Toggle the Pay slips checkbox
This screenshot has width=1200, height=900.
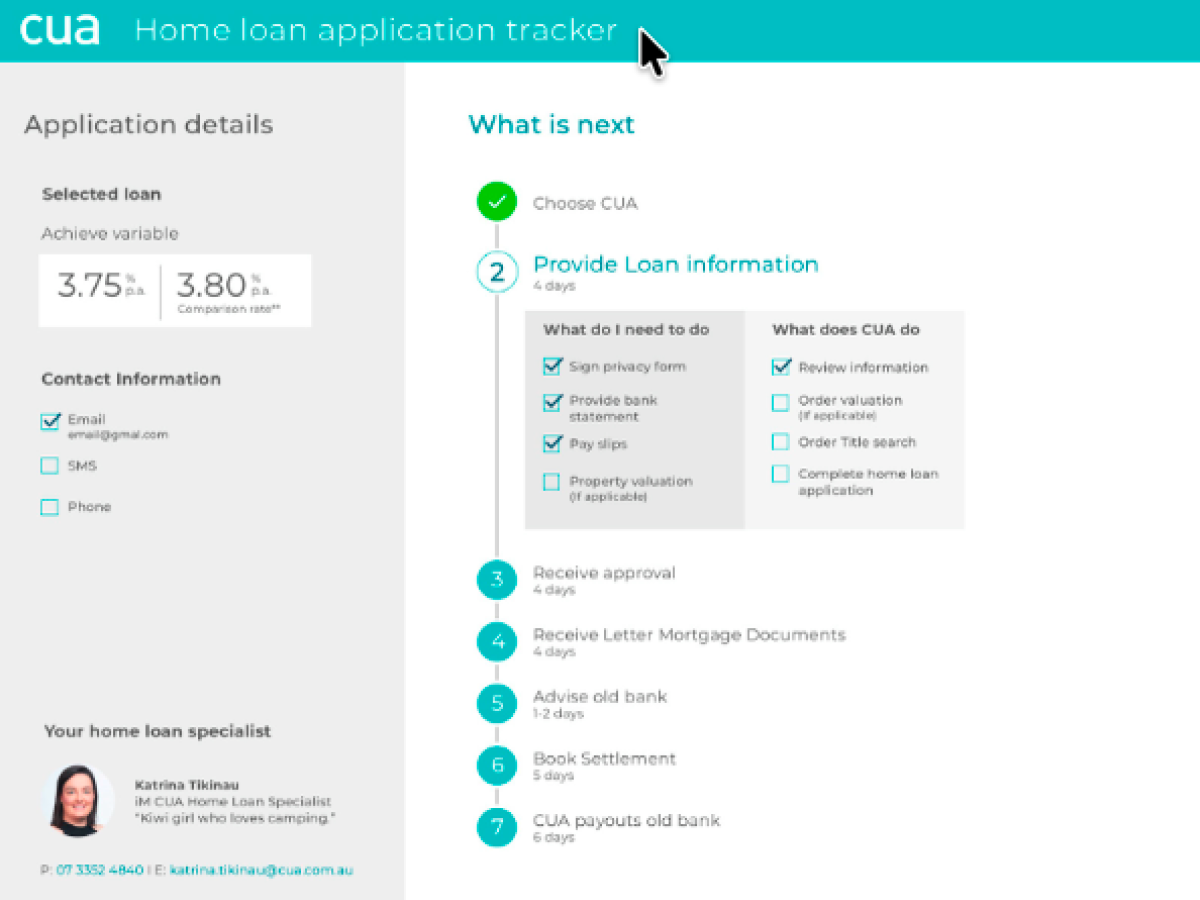coord(552,443)
